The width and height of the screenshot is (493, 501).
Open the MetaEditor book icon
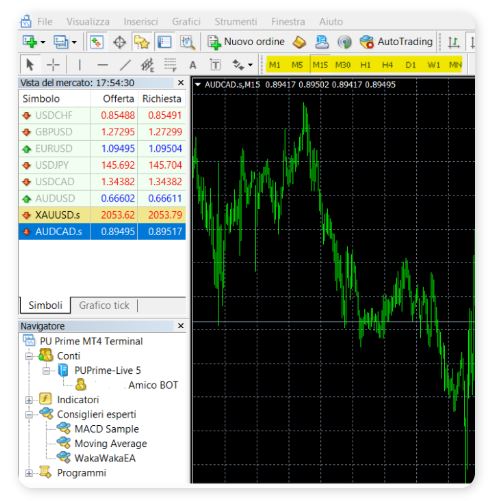tap(299, 42)
